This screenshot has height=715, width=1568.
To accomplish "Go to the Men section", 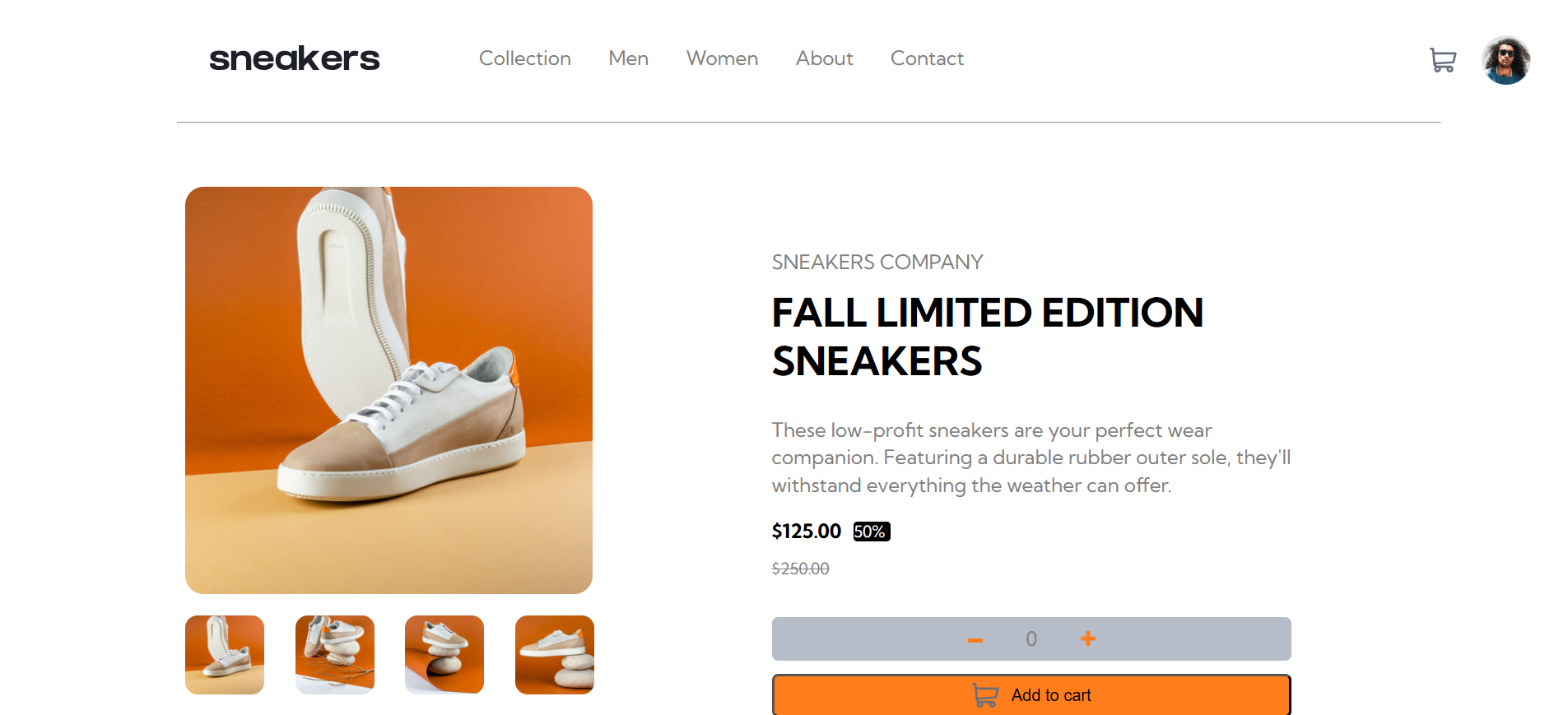I will point(628,58).
